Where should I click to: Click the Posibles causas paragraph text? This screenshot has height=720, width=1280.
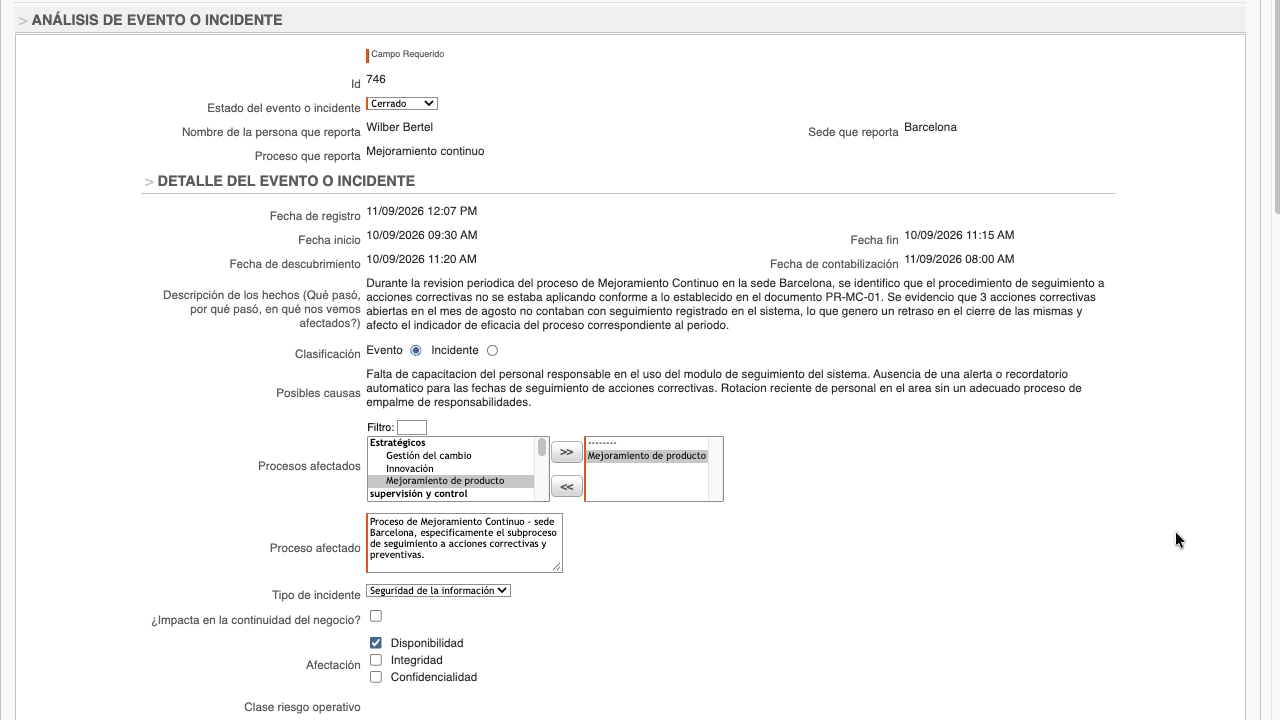(724, 388)
